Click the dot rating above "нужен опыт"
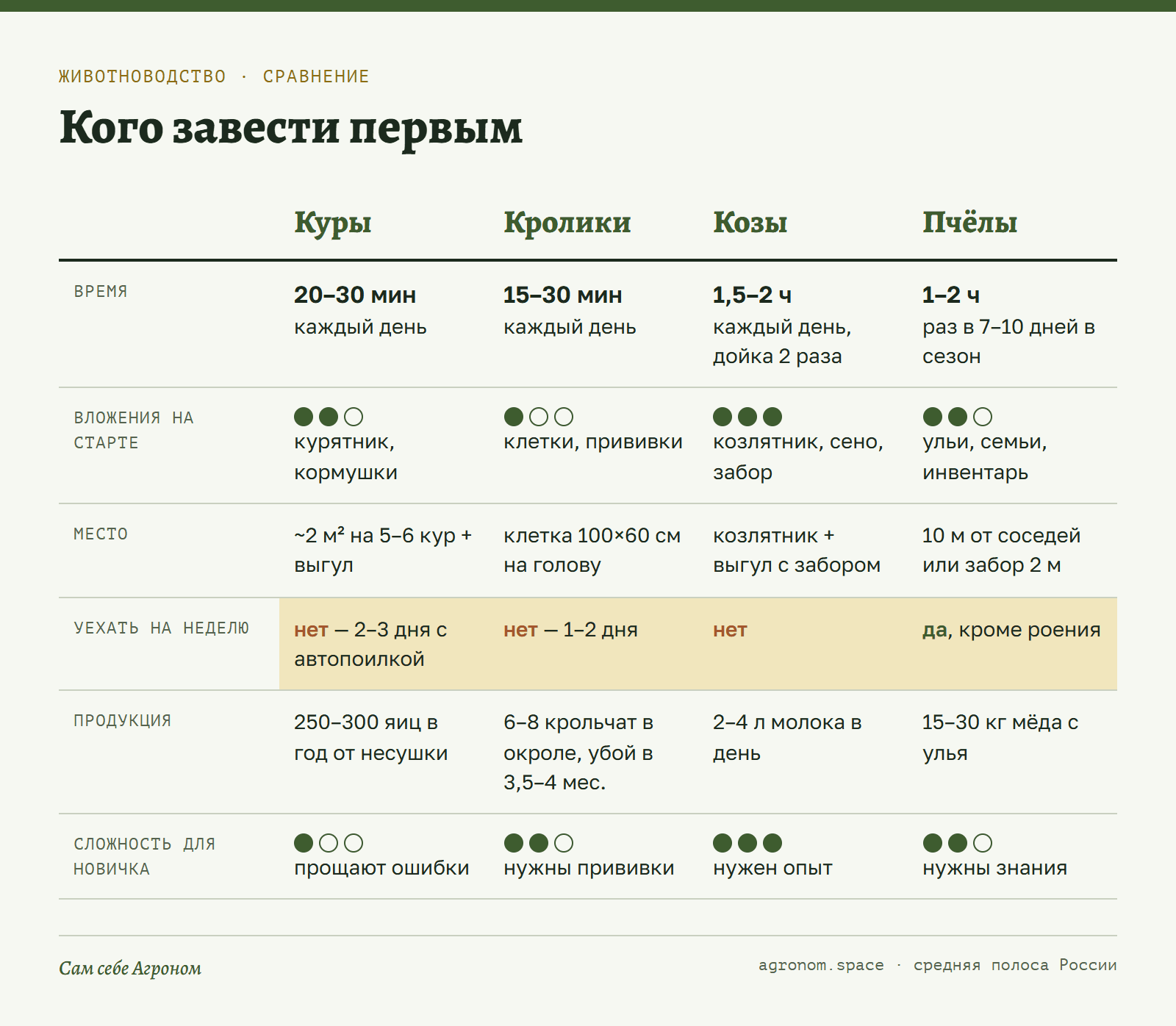The width and height of the screenshot is (1176, 1026). pos(747,843)
